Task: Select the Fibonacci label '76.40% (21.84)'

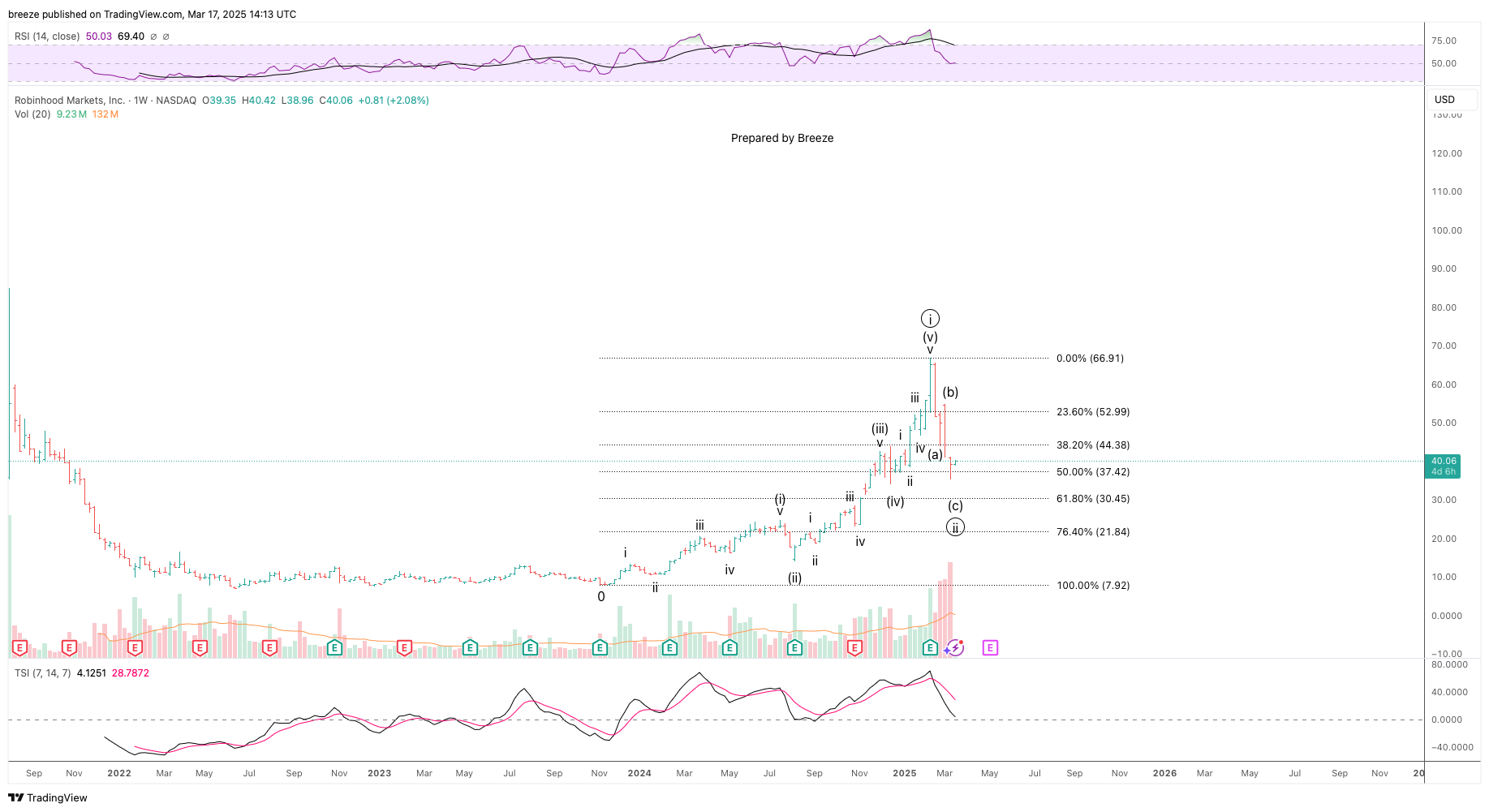Action: (1093, 532)
